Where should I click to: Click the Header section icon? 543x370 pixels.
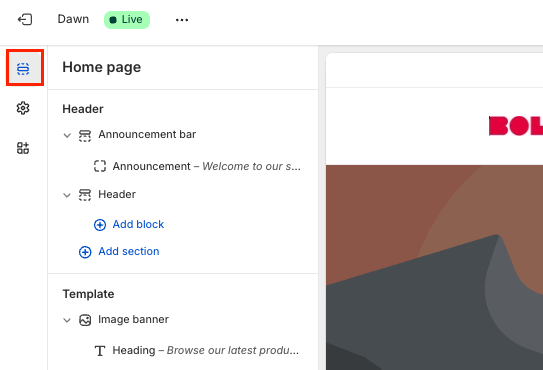pos(85,195)
